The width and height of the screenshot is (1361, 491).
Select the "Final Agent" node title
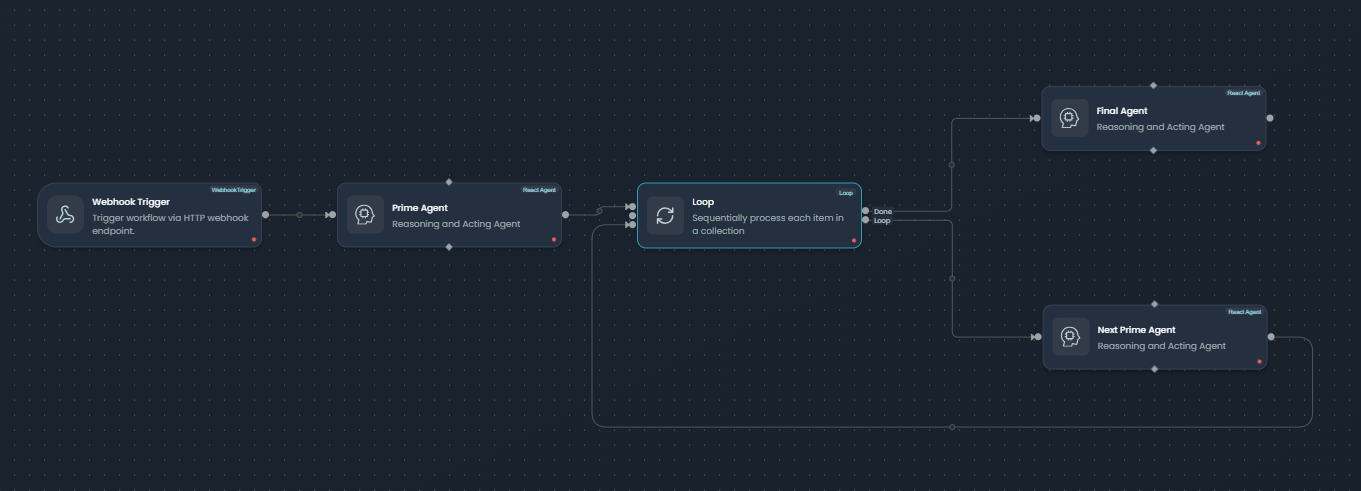[1121, 111]
